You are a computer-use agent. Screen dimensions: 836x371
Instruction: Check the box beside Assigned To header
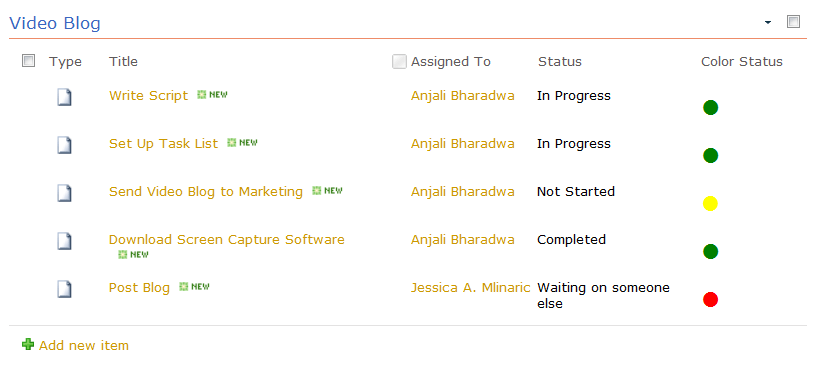pyautogui.click(x=399, y=62)
